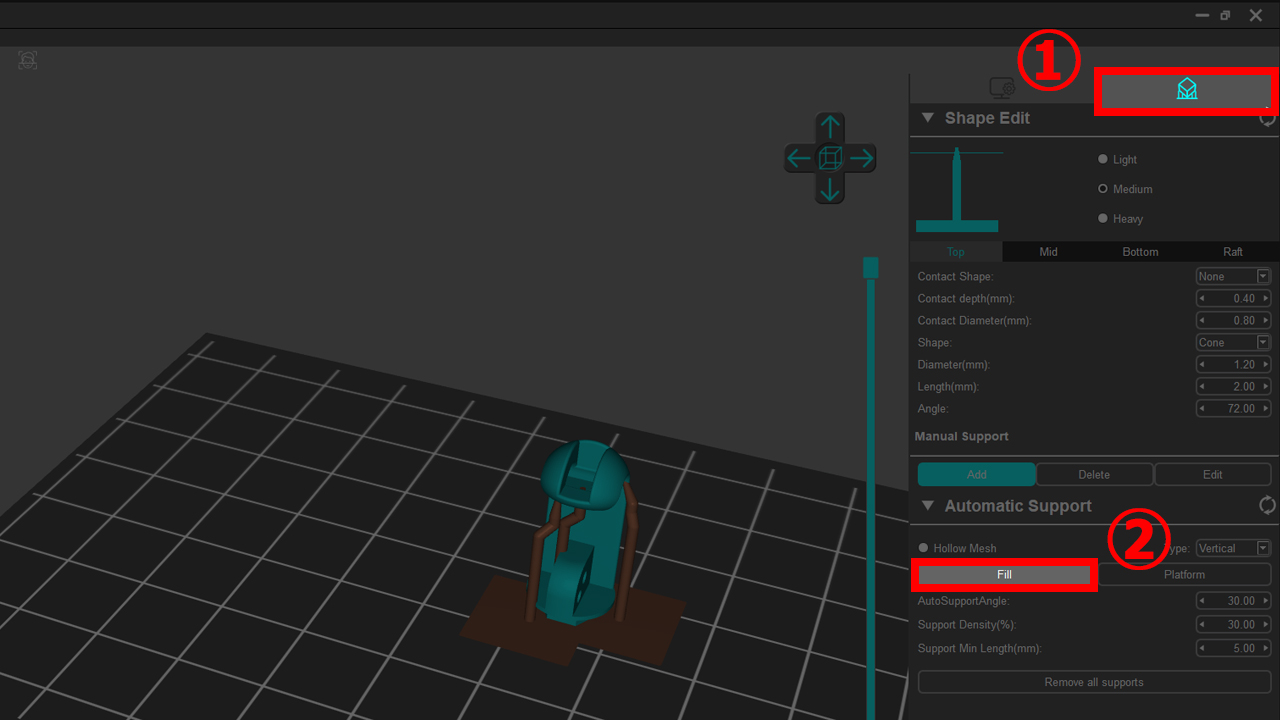
Task: Click the up arrow on view navigator
Action: point(829,128)
